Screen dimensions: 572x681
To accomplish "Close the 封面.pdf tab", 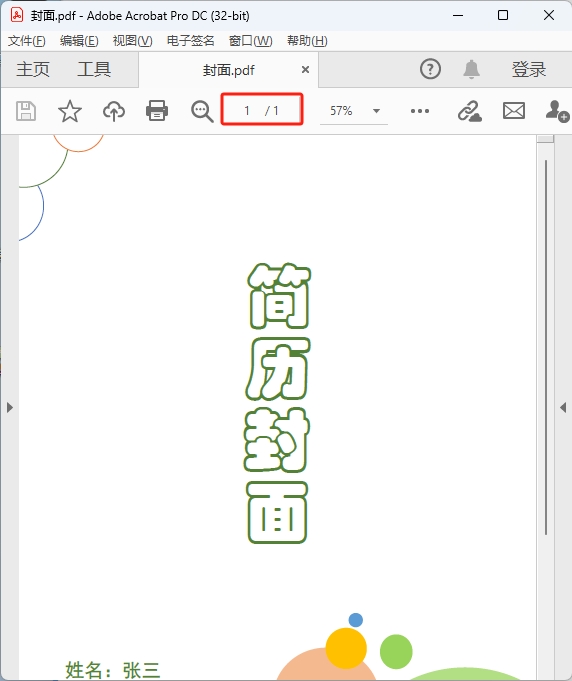I will 305,69.
